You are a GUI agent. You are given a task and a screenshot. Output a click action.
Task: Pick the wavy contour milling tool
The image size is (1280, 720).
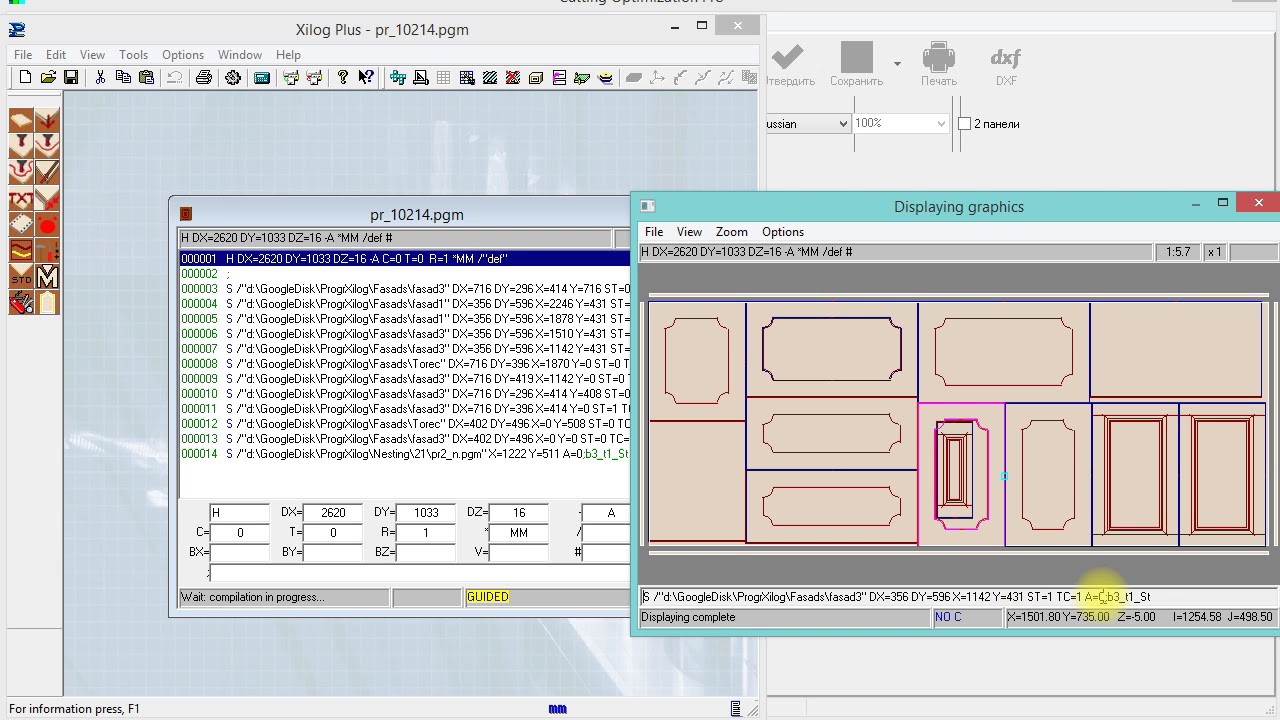point(21,174)
